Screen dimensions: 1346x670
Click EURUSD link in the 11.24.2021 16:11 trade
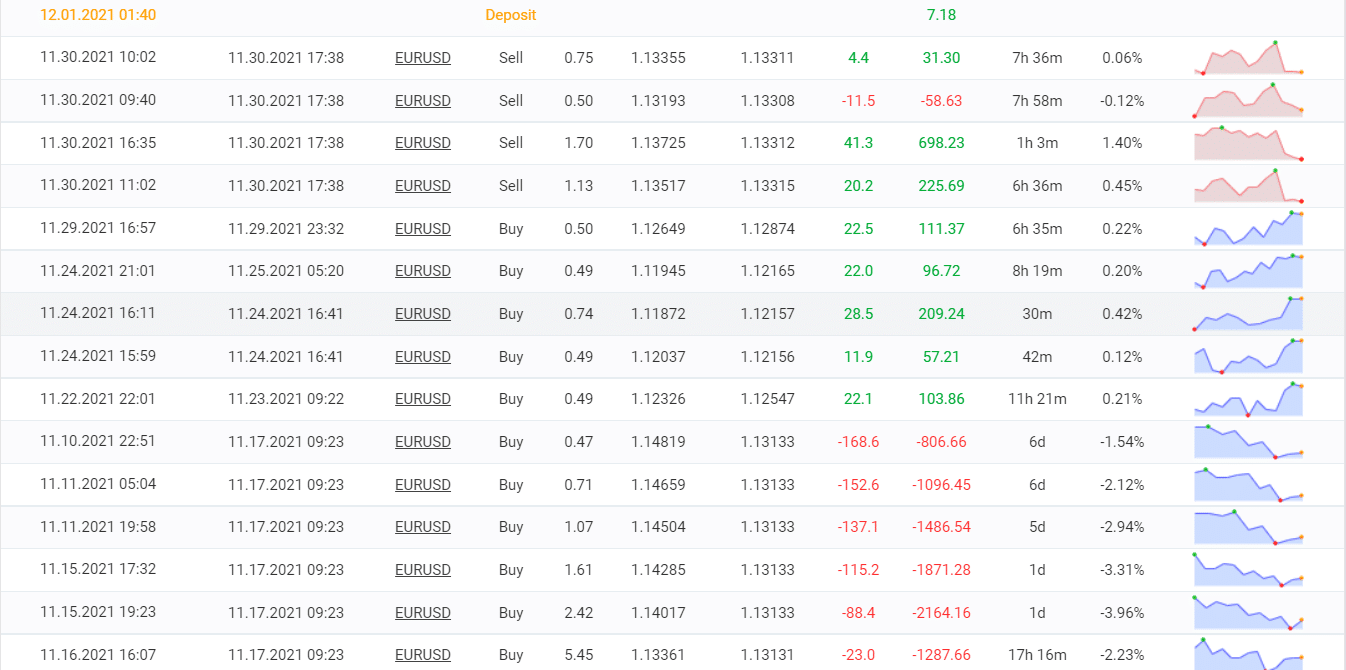tap(422, 314)
